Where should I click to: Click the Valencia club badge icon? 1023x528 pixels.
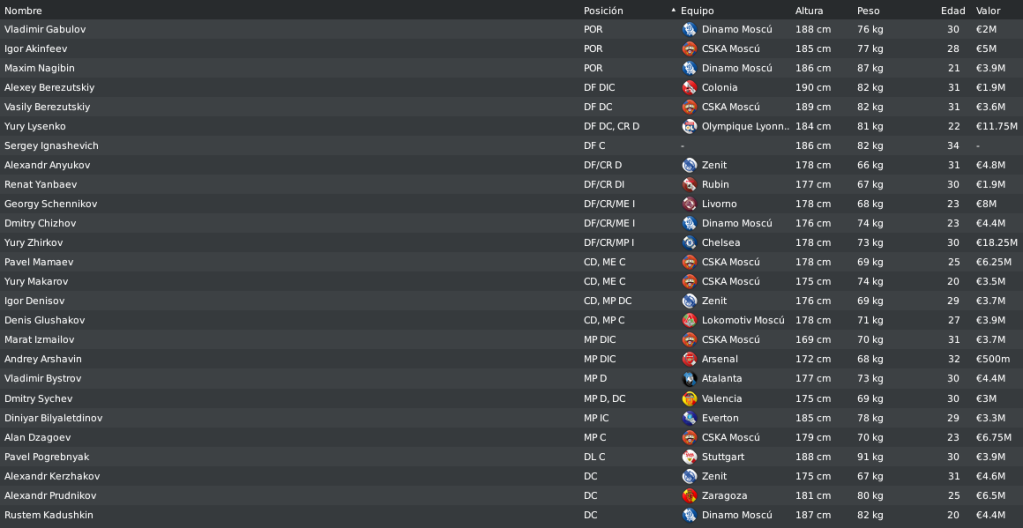689,399
